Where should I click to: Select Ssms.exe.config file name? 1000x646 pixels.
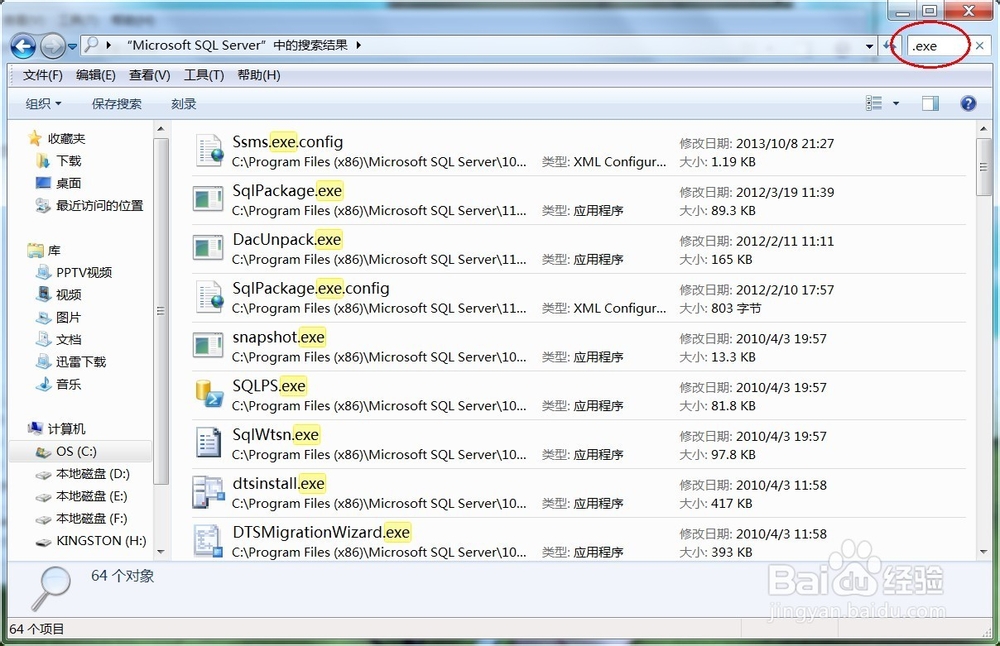pos(288,142)
